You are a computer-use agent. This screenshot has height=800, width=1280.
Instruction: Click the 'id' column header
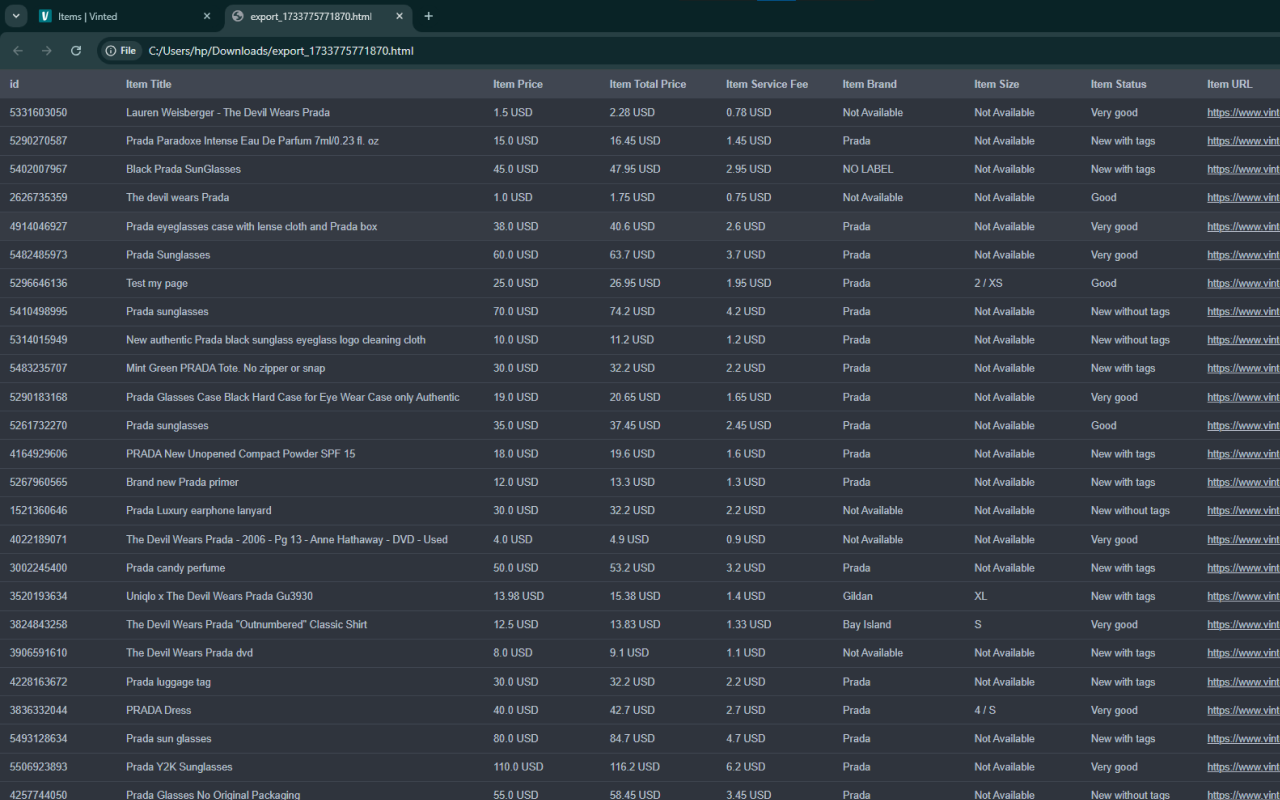click(x=14, y=84)
